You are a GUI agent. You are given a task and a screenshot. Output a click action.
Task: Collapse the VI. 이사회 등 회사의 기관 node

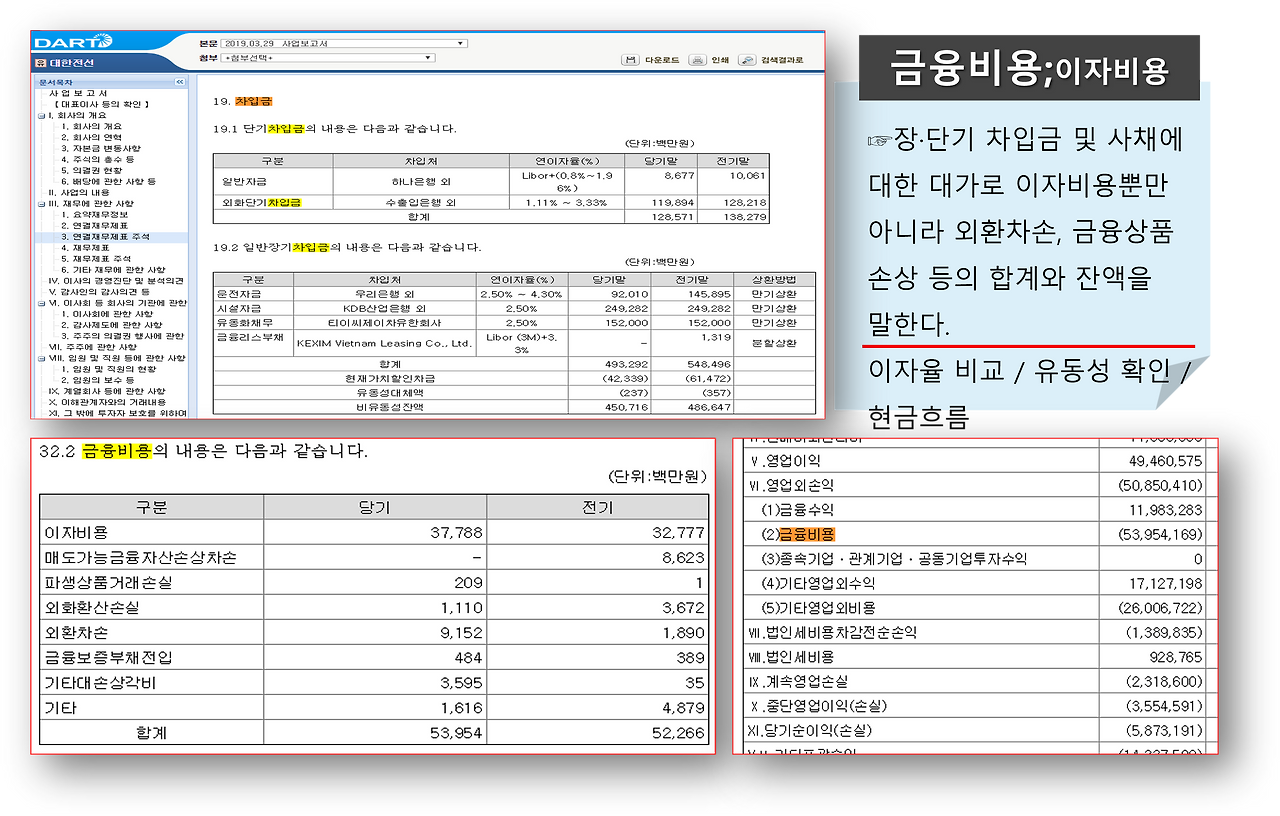point(41,303)
